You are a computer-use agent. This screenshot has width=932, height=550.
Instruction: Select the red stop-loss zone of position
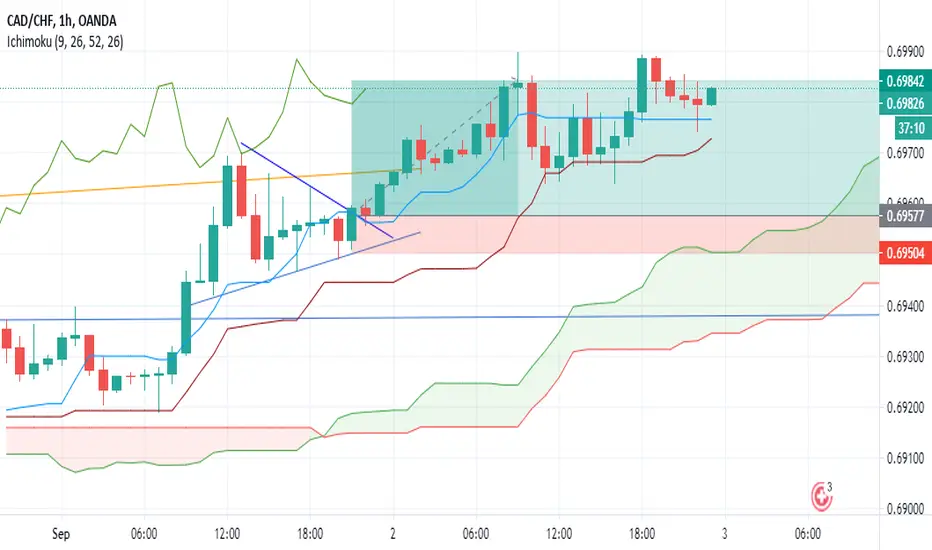615,234
